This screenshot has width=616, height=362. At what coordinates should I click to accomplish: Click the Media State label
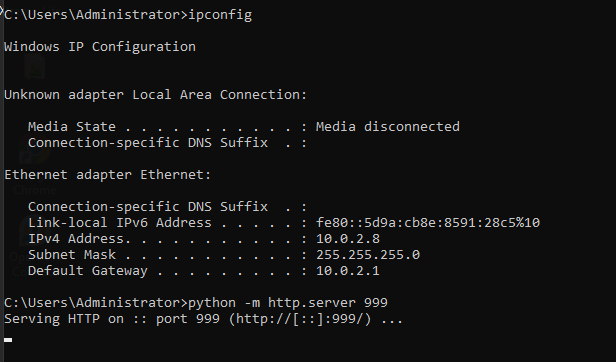coord(72,127)
